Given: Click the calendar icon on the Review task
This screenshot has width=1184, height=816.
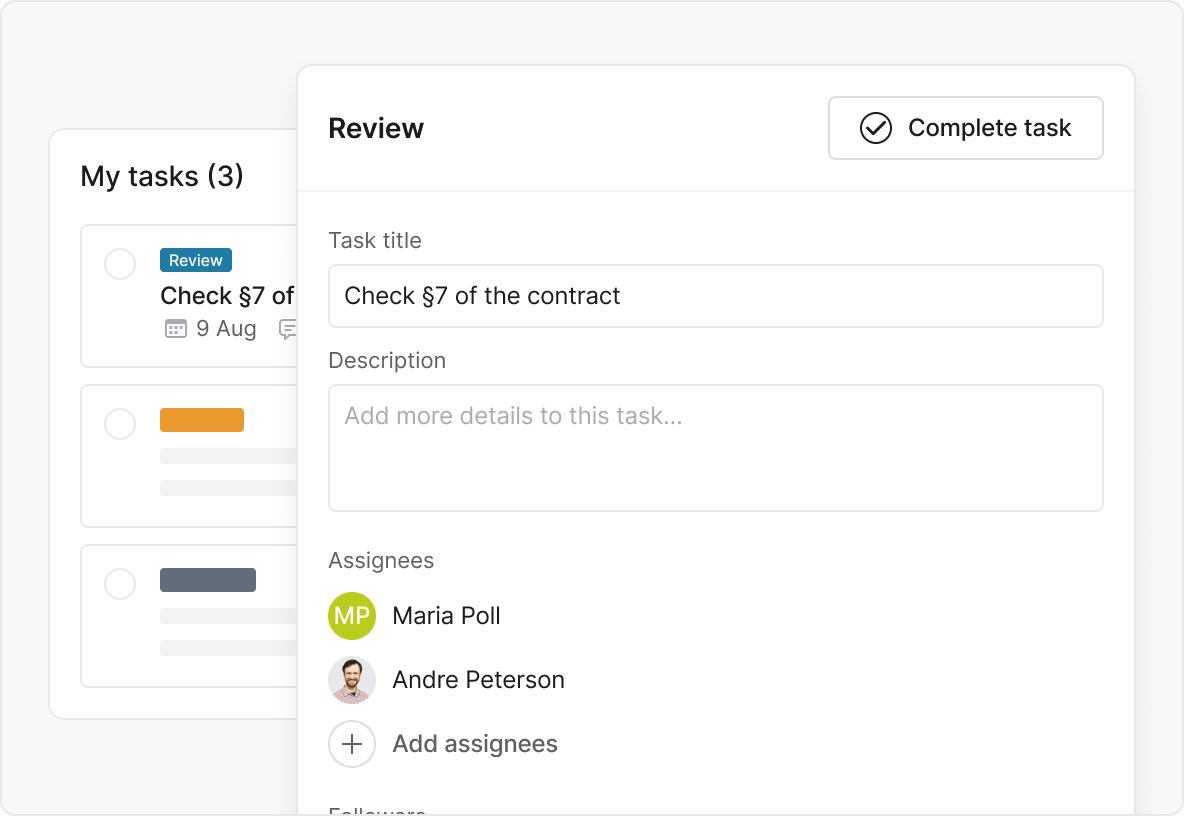Looking at the screenshot, I should (176, 329).
